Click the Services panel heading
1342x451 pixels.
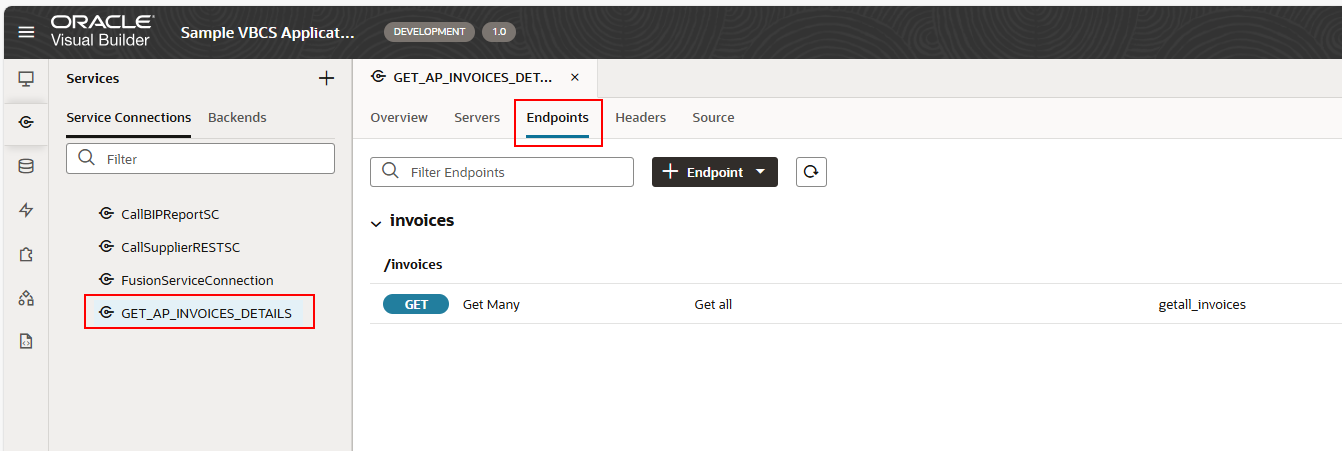93,78
